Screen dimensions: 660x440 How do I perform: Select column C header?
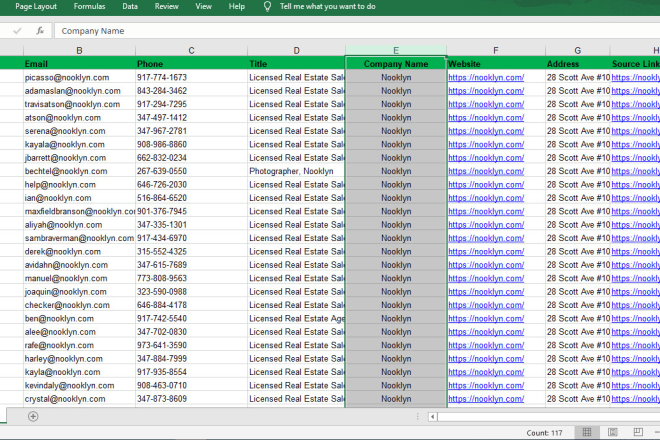point(192,51)
